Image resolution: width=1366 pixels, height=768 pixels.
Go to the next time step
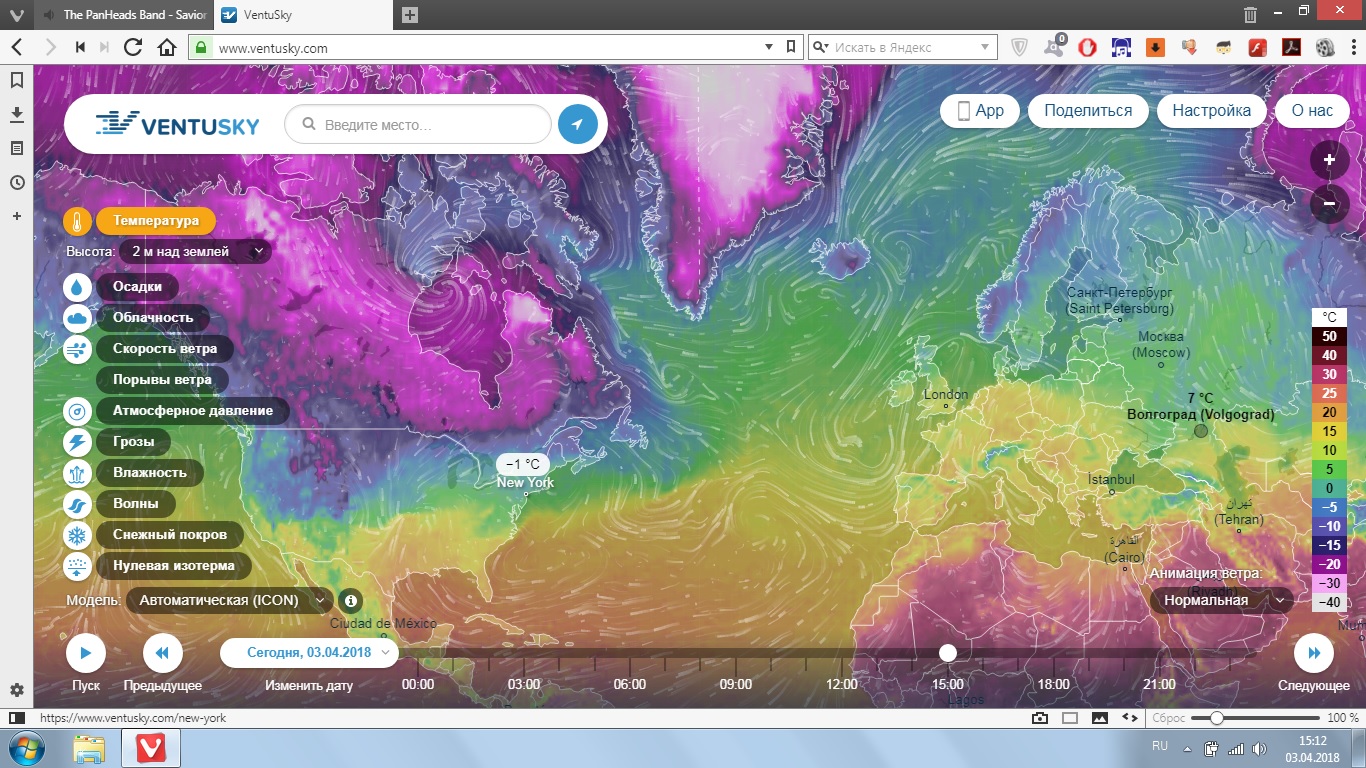pos(1313,654)
